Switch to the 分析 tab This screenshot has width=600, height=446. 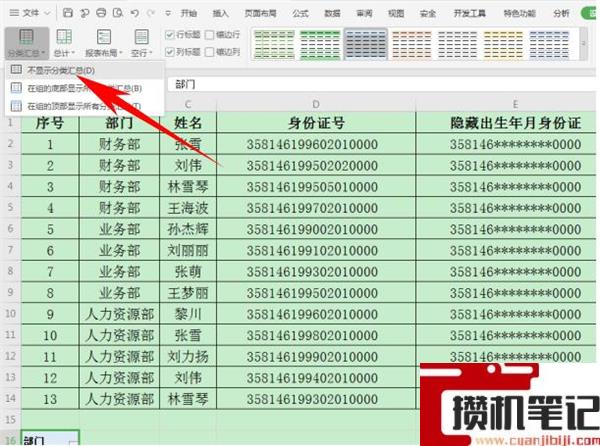point(561,13)
